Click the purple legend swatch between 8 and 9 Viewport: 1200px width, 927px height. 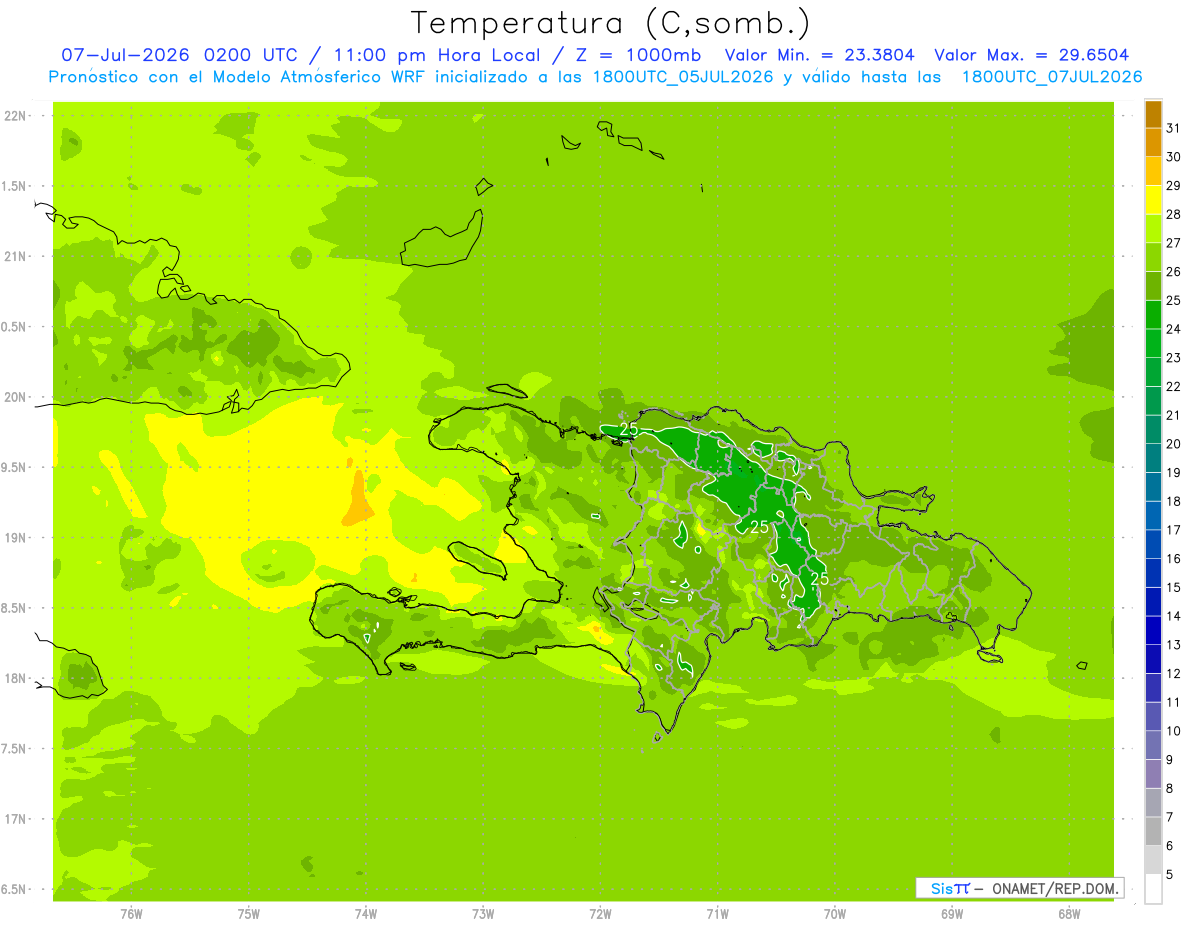click(1153, 775)
